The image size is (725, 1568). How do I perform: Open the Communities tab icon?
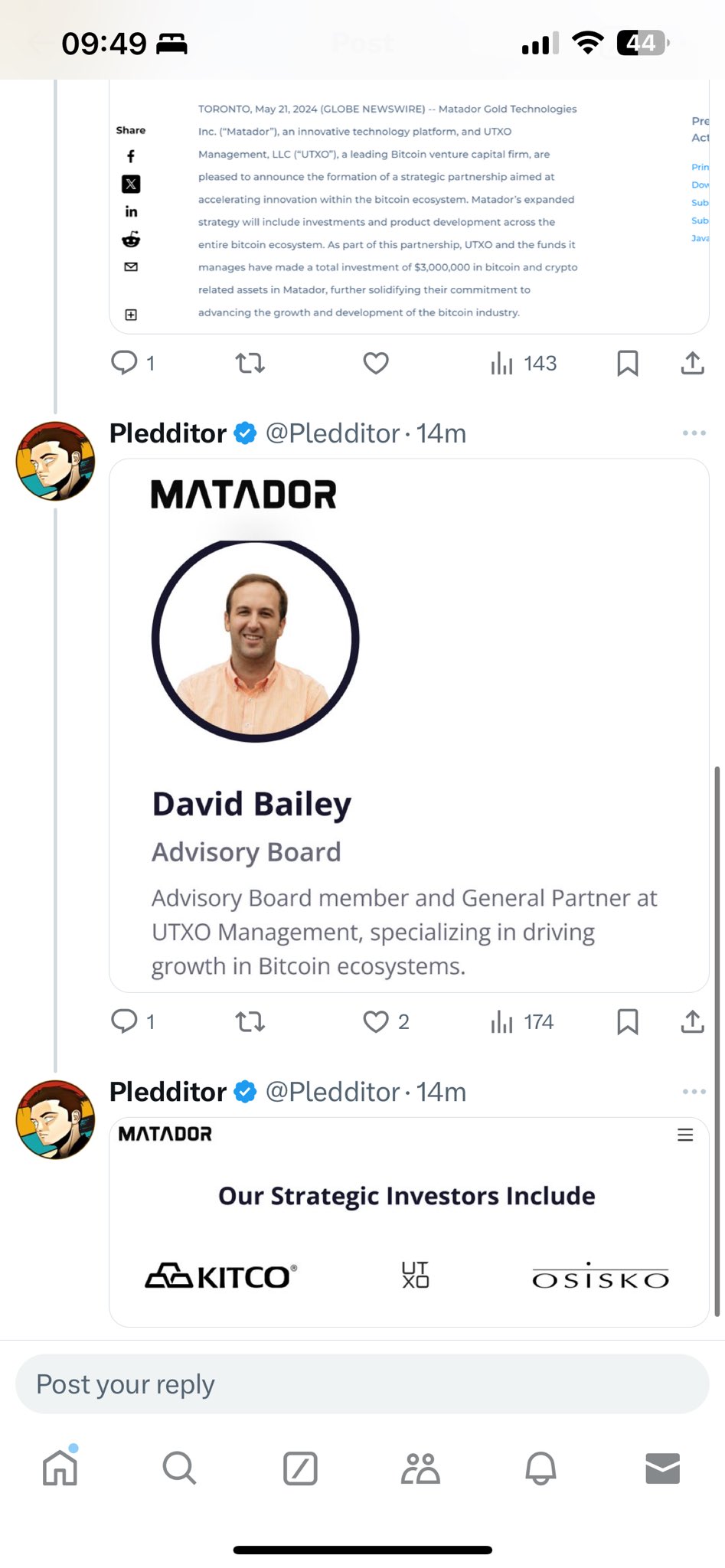tap(420, 1468)
